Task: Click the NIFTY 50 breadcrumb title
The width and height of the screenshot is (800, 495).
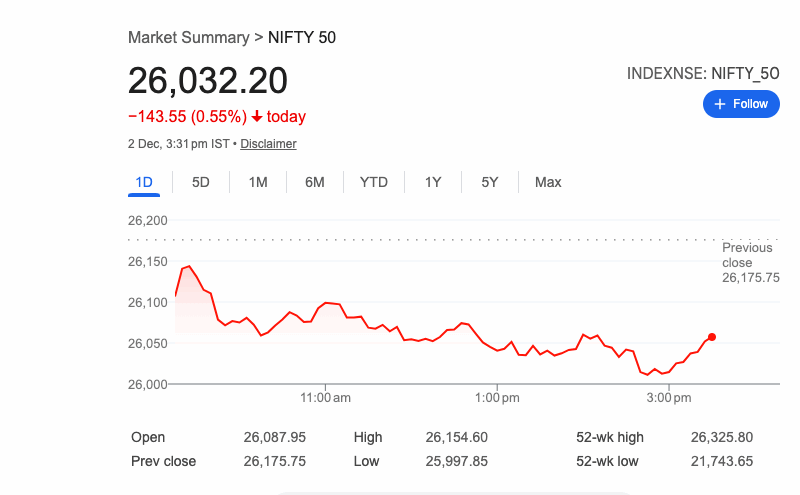Action: (x=302, y=37)
